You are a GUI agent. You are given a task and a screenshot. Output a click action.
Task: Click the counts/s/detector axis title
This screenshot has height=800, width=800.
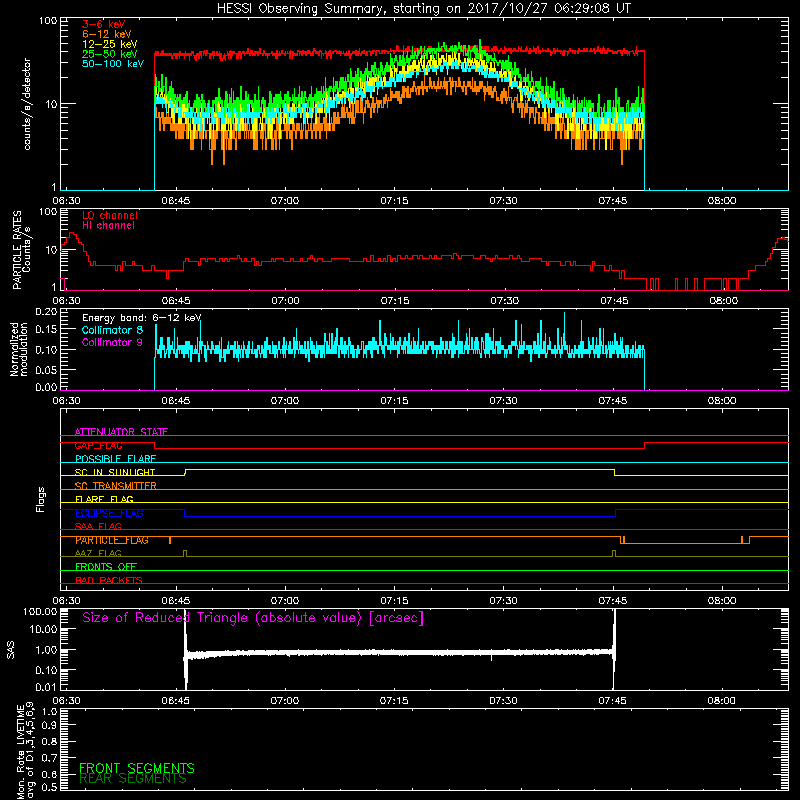[27, 104]
